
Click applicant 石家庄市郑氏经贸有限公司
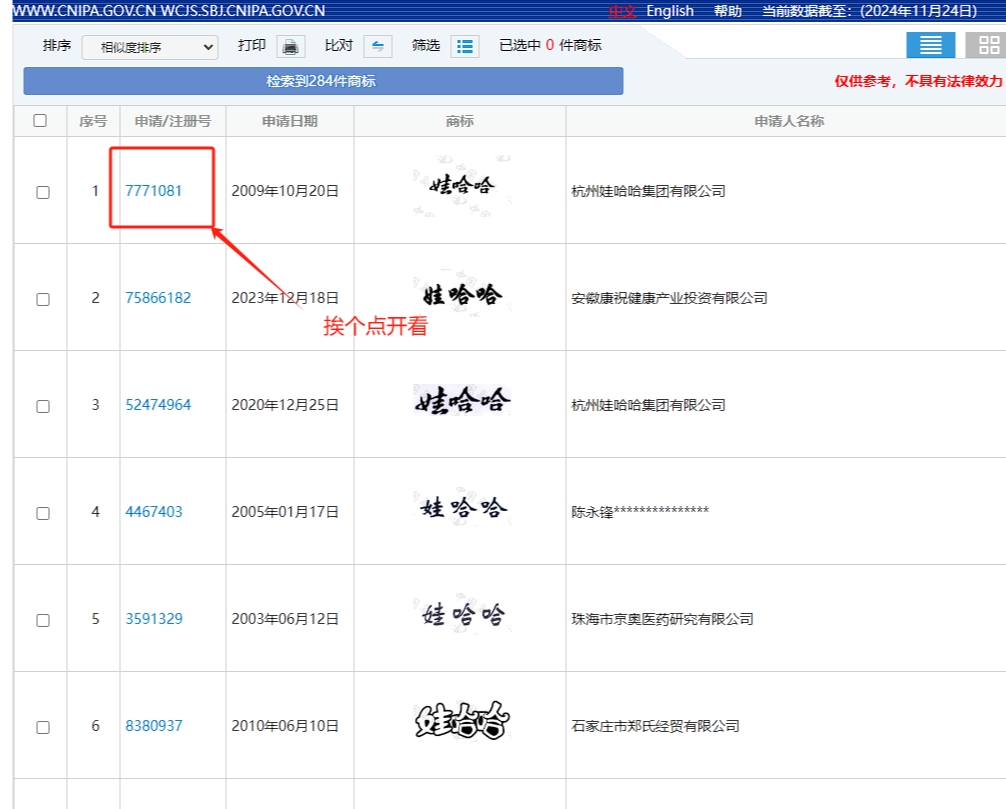click(x=655, y=726)
